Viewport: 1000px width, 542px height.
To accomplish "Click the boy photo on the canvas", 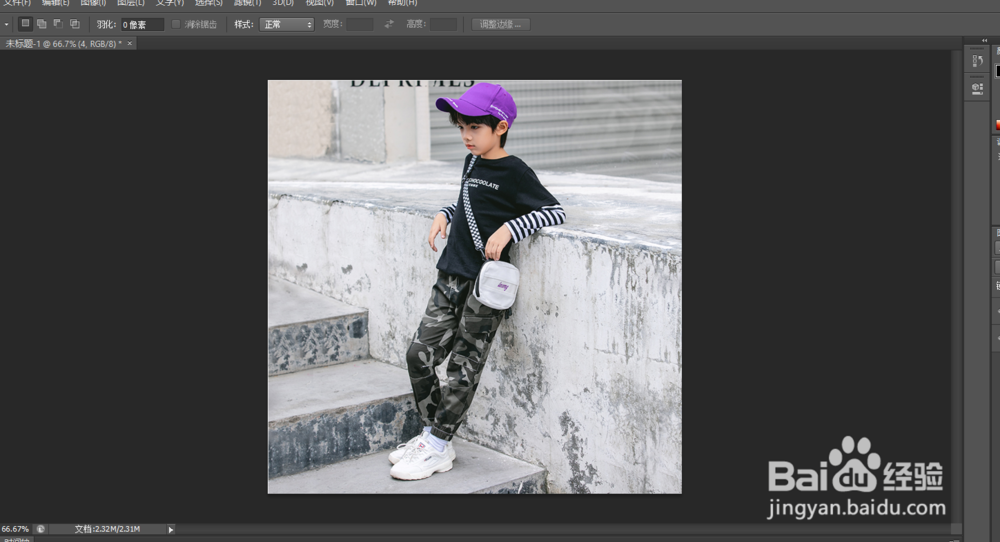I will 474,286.
